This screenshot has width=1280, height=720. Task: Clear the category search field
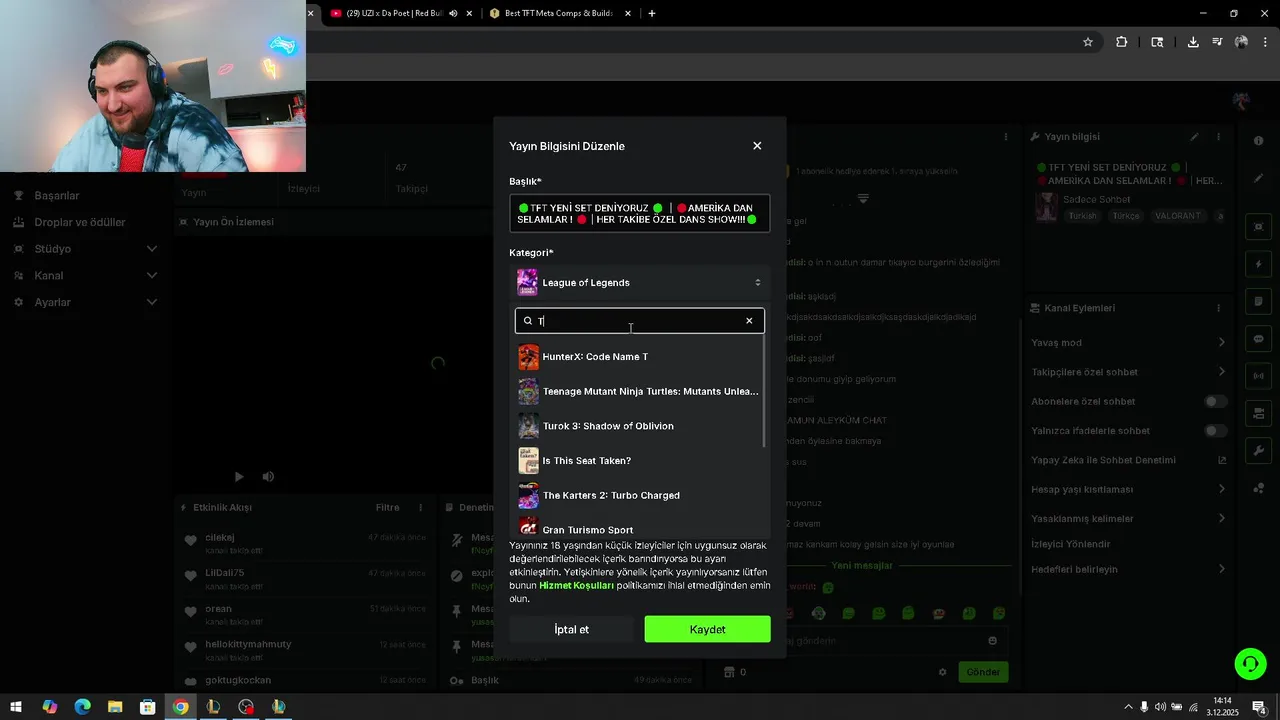(749, 321)
